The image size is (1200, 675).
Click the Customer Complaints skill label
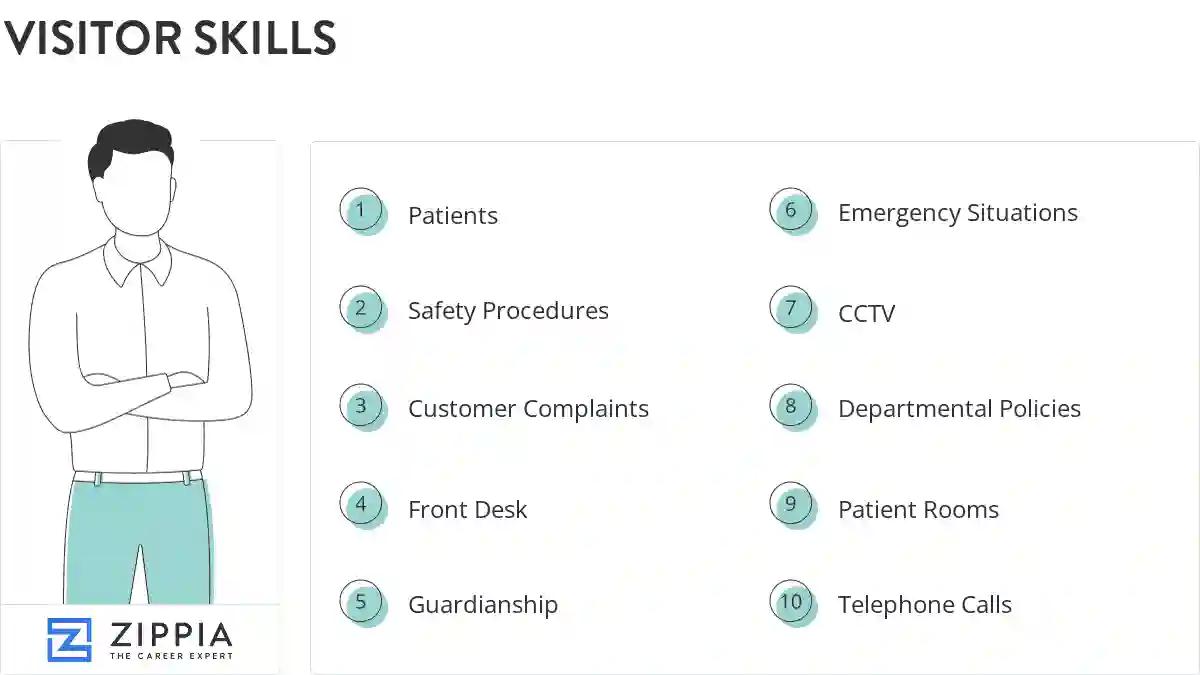528,409
